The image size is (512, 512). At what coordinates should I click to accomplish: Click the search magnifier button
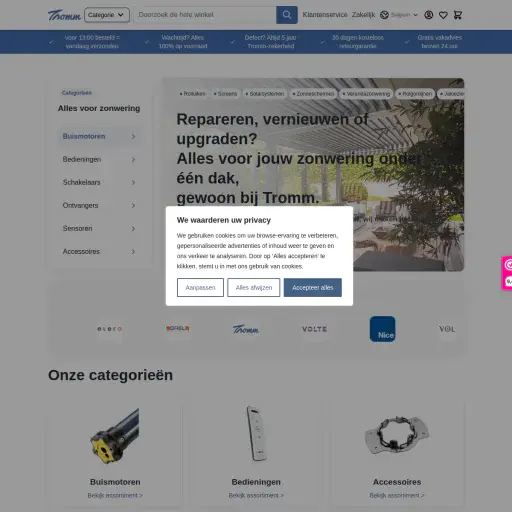click(287, 15)
